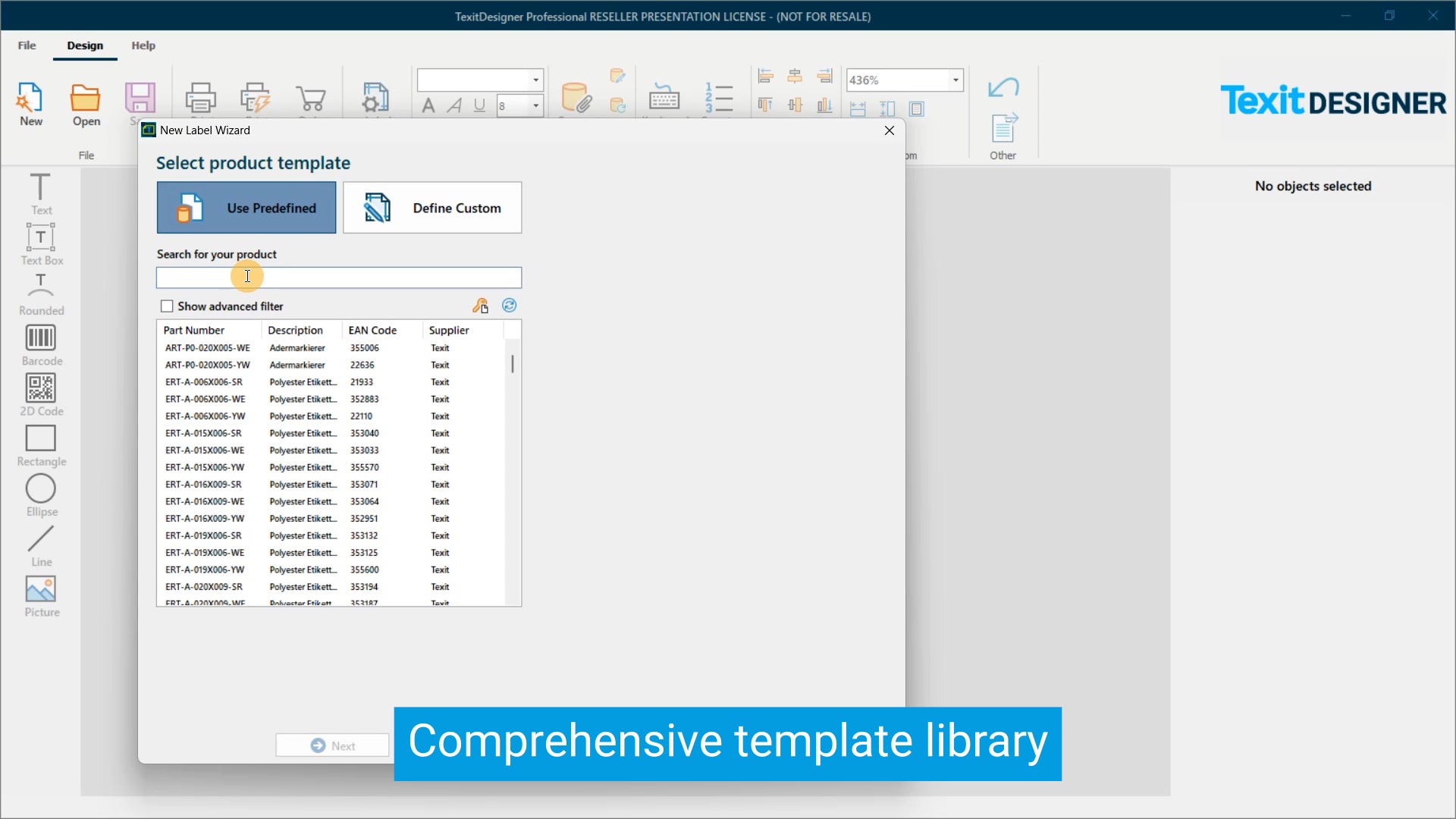
Task: Expand the font family selector
Action: pyautogui.click(x=535, y=79)
